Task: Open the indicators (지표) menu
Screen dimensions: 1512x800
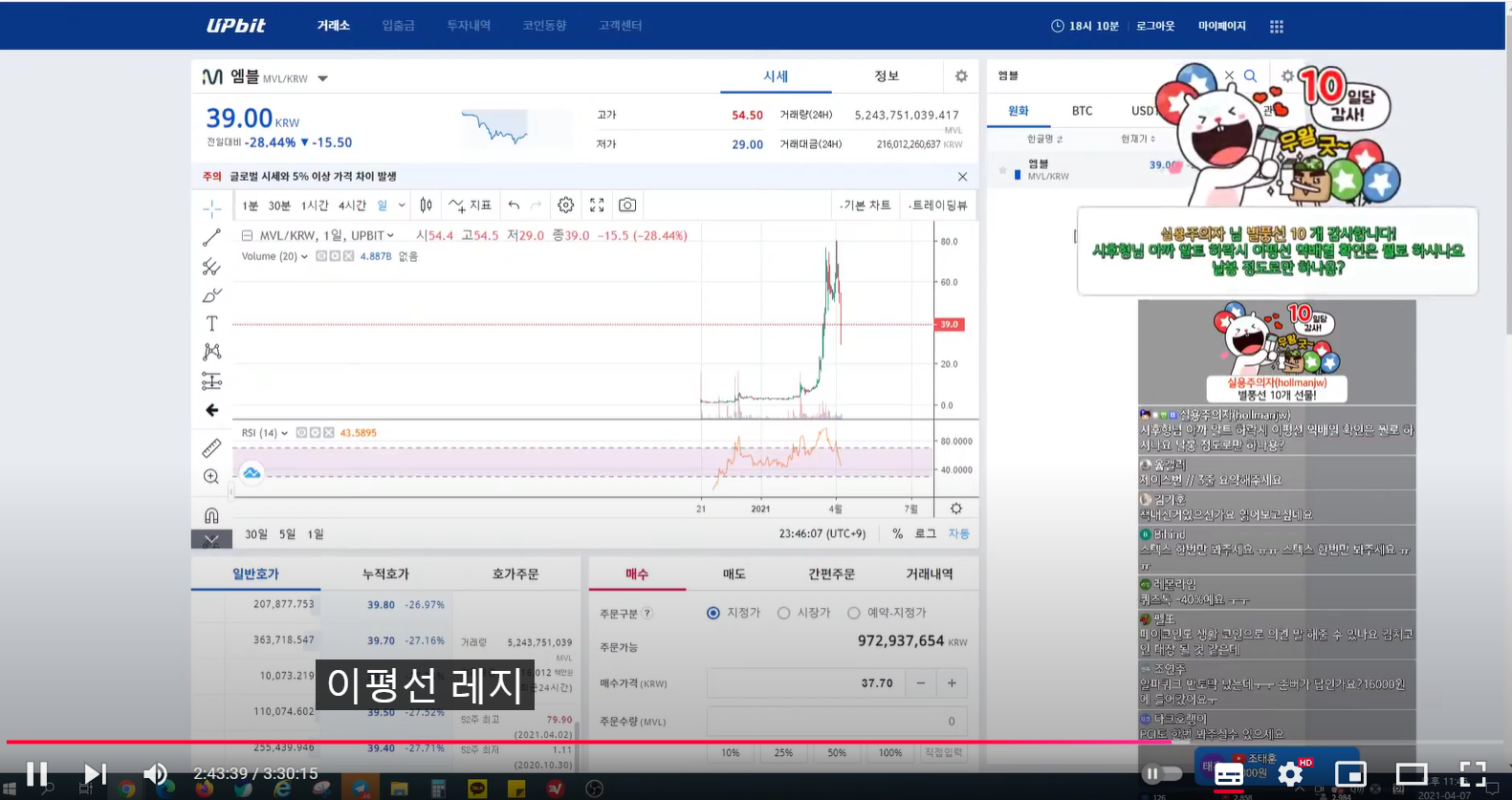Action: (x=470, y=205)
